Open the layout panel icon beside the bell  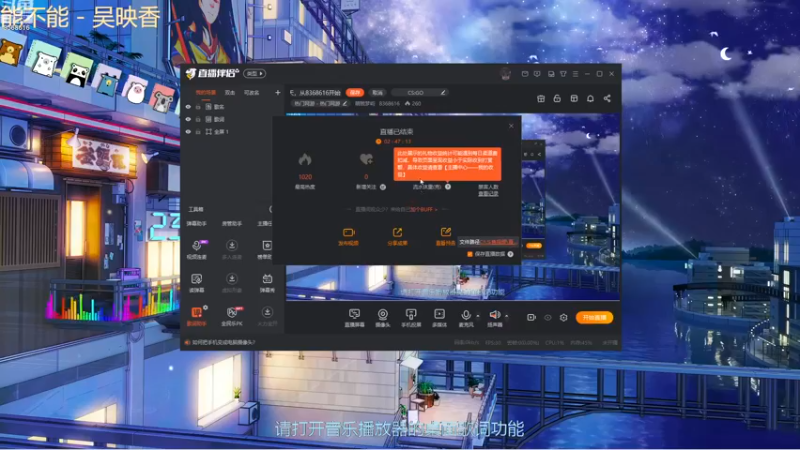click(x=574, y=98)
